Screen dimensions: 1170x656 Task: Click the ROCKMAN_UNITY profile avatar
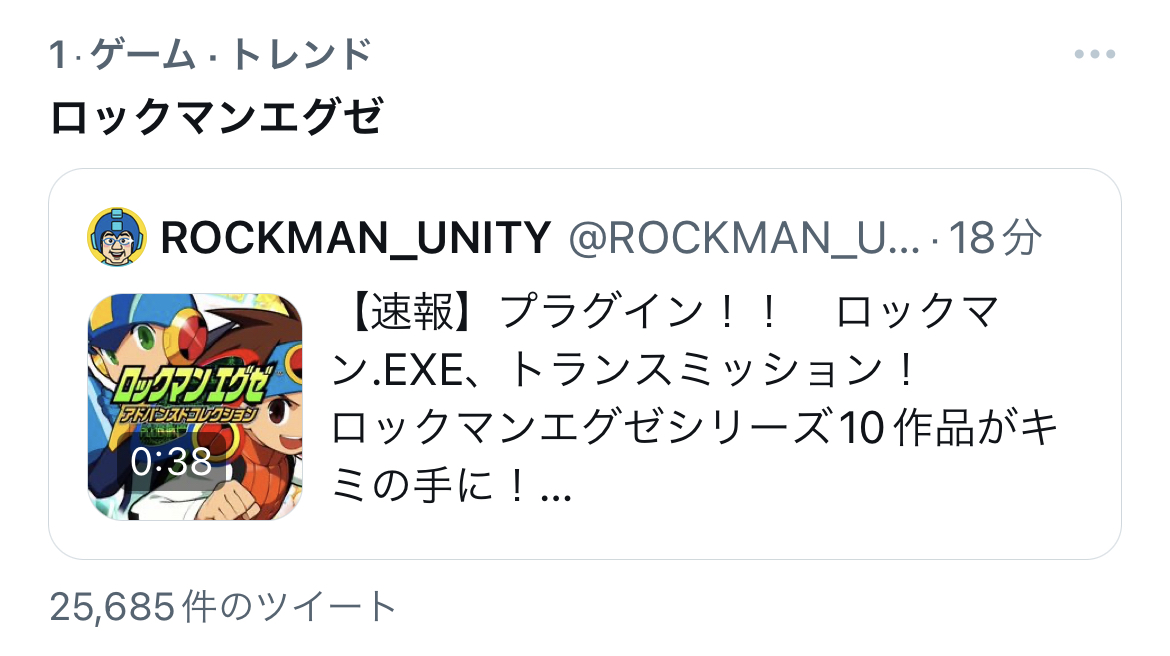click(x=116, y=237)
